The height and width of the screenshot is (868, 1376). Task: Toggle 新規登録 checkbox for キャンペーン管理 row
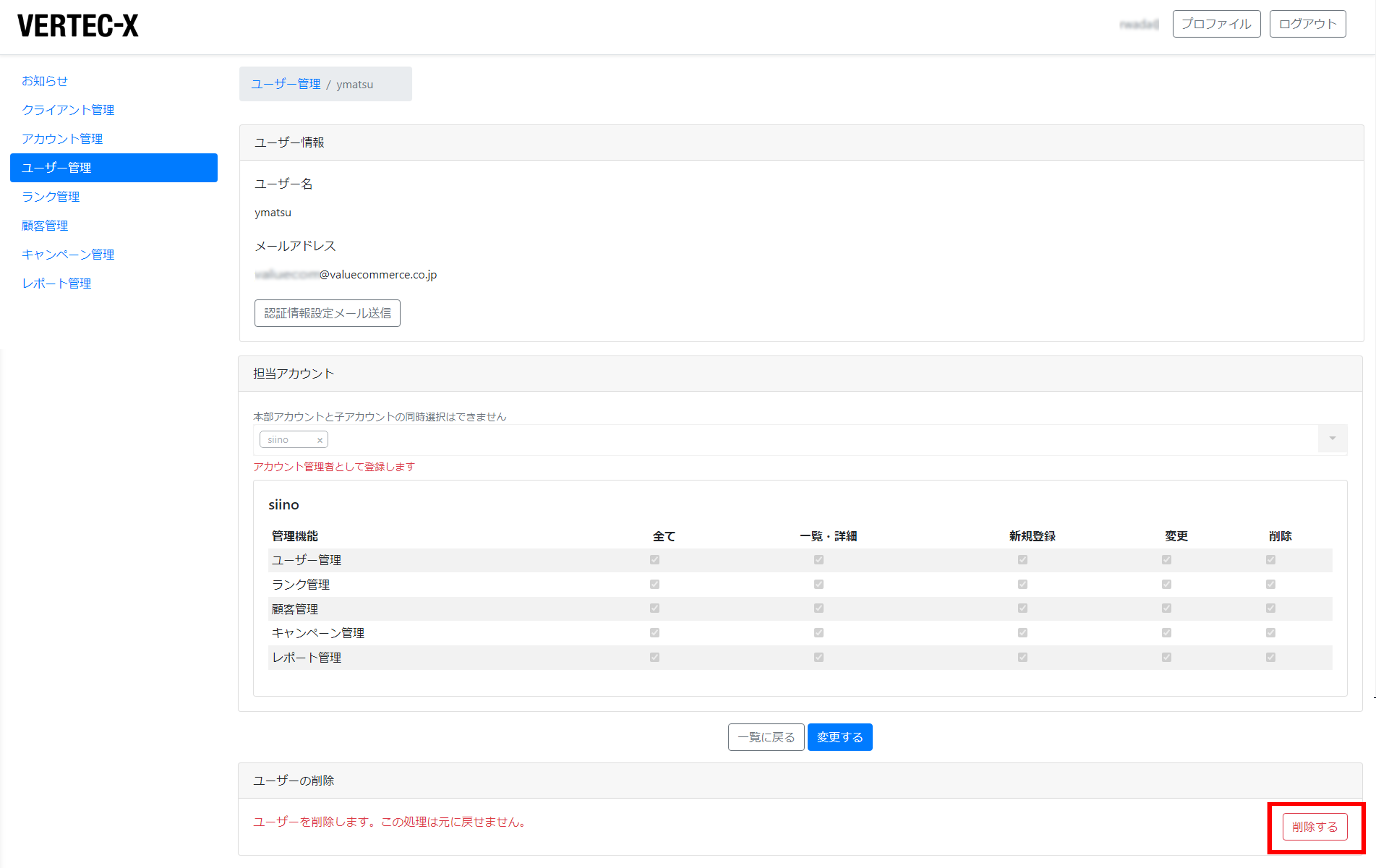(1022, 633)
